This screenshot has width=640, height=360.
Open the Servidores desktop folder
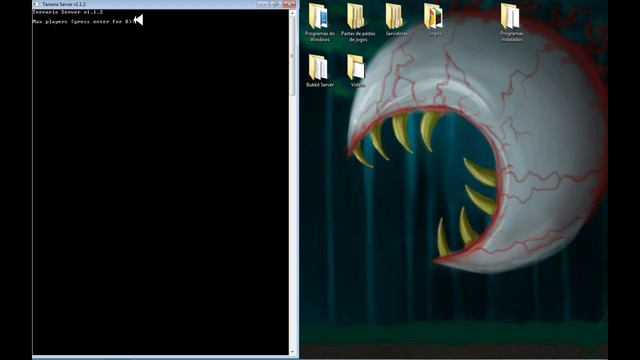click(x=396, y=20)
